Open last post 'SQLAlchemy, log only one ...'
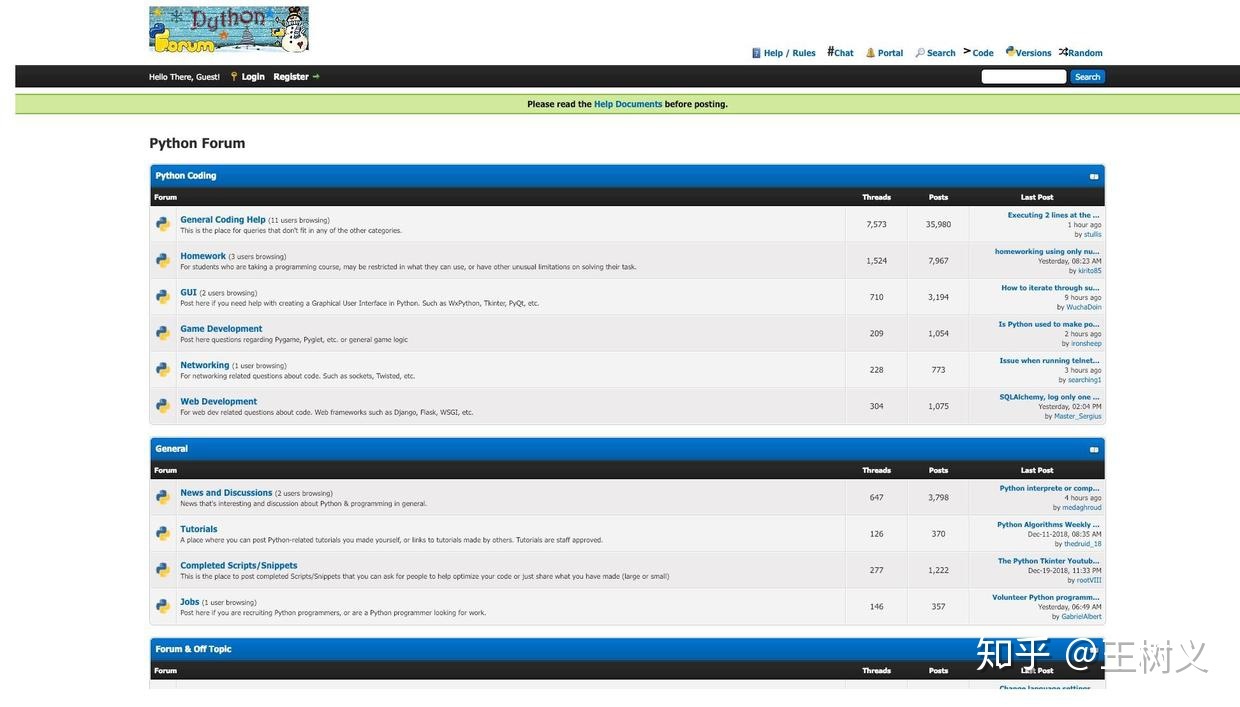The image size is (1240, 707). point(1049,397)
